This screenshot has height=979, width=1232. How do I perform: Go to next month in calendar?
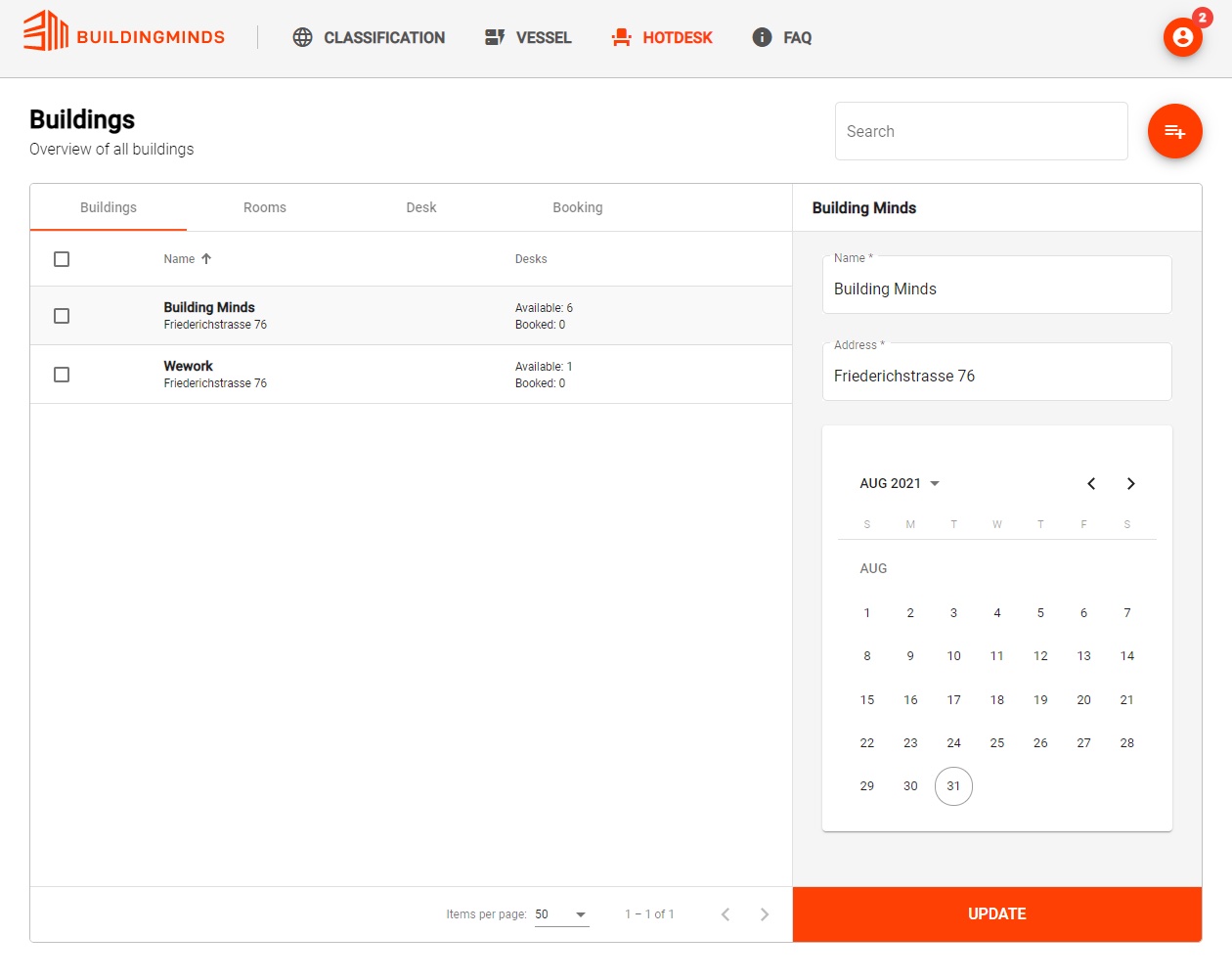point(1131,483)
